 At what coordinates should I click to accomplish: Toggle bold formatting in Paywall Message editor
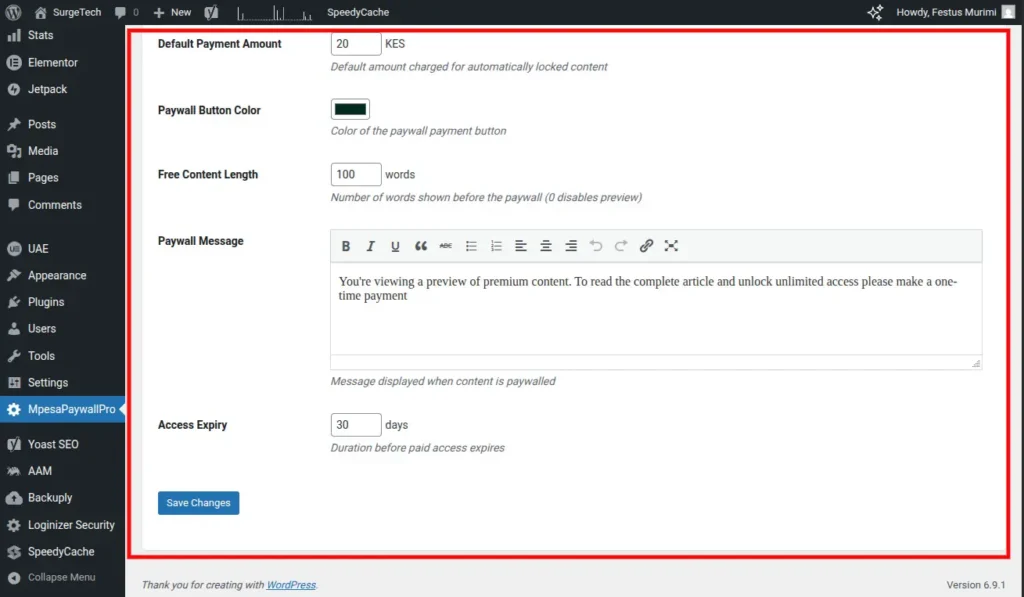346,246
